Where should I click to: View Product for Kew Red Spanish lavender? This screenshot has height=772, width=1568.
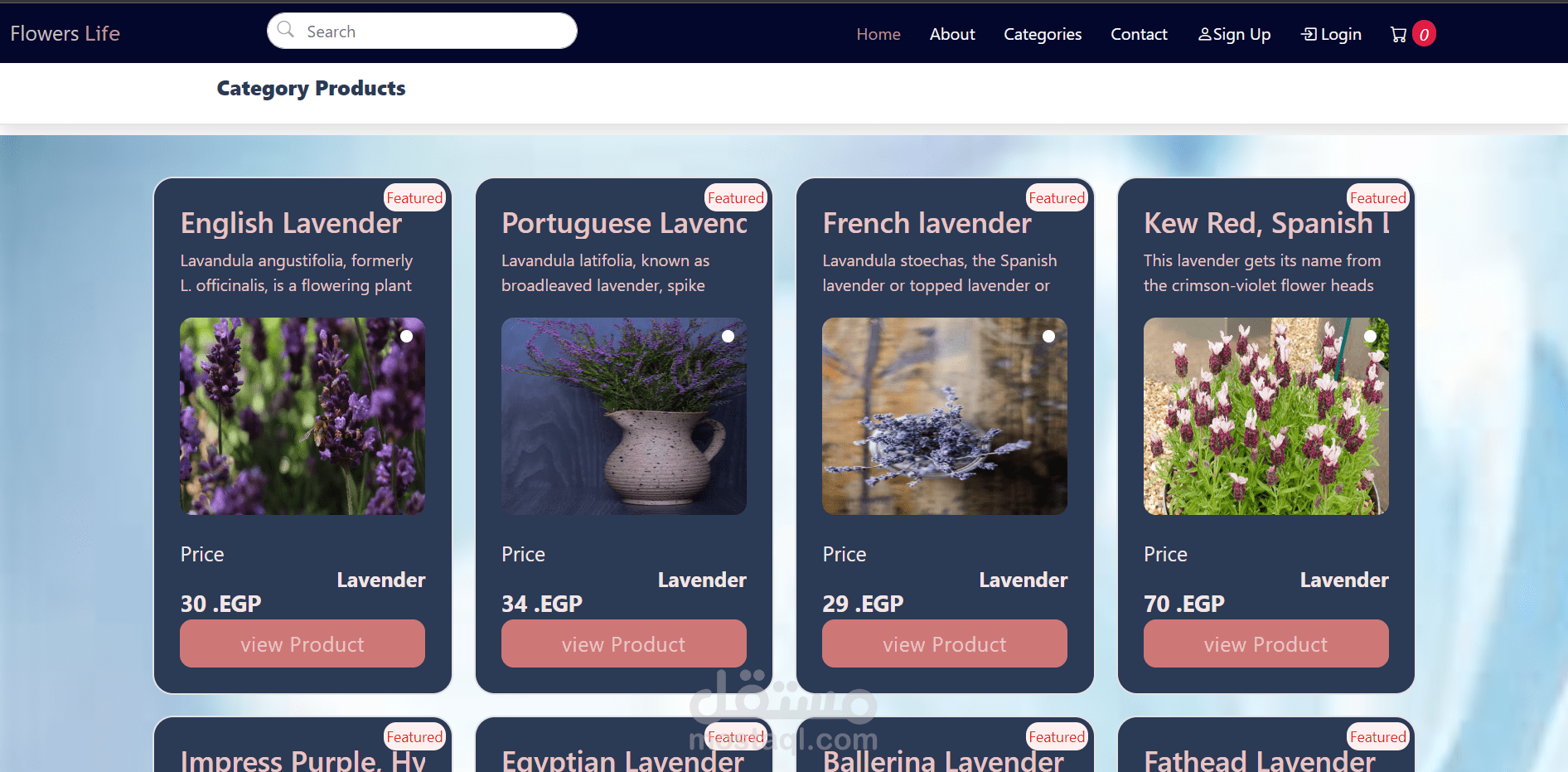tap(1266, 643)
